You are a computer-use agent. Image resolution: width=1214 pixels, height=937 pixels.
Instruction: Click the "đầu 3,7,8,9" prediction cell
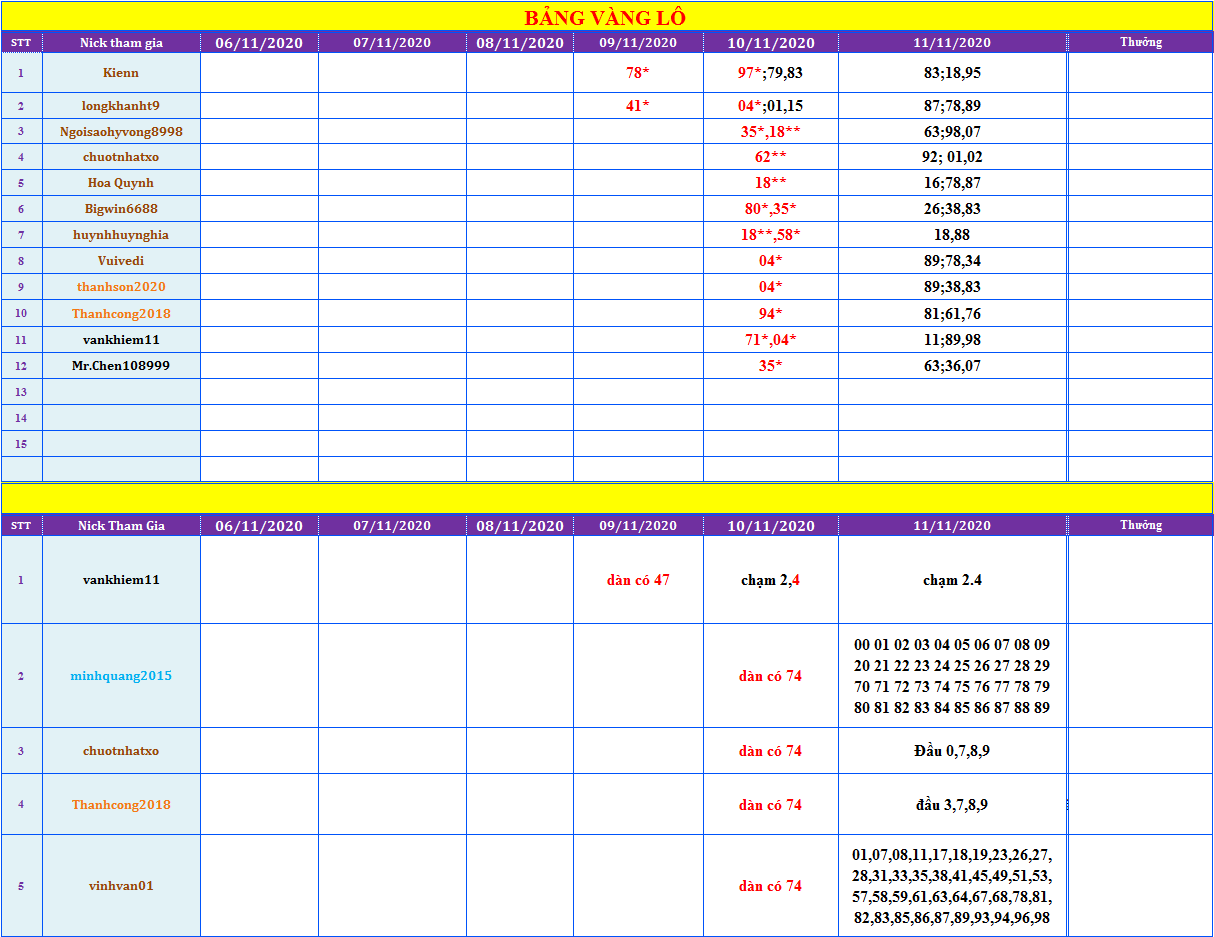952,805
